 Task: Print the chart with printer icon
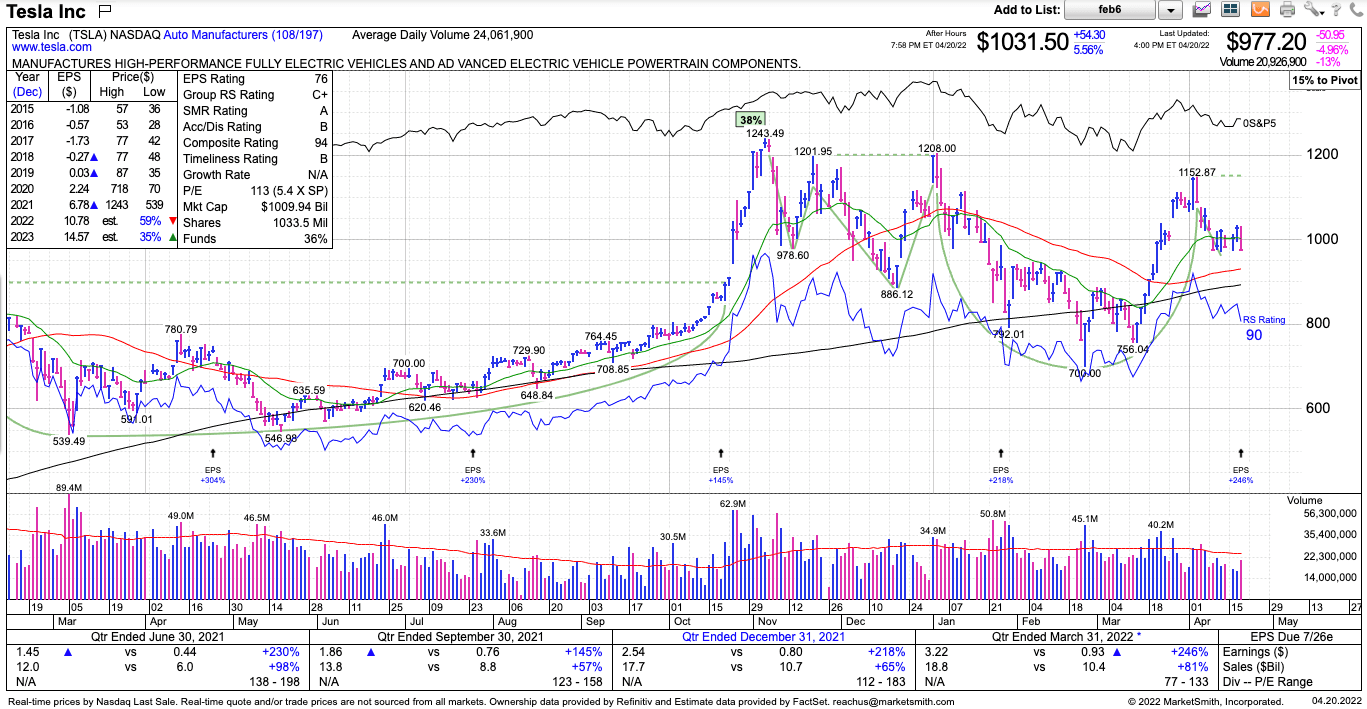(1287, 10)
